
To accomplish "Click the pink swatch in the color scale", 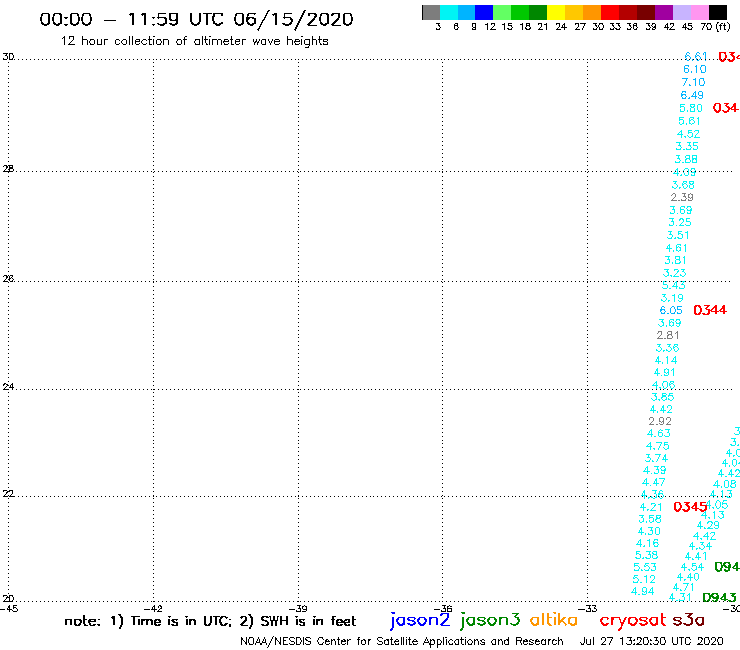I will [x=700, y=12].
